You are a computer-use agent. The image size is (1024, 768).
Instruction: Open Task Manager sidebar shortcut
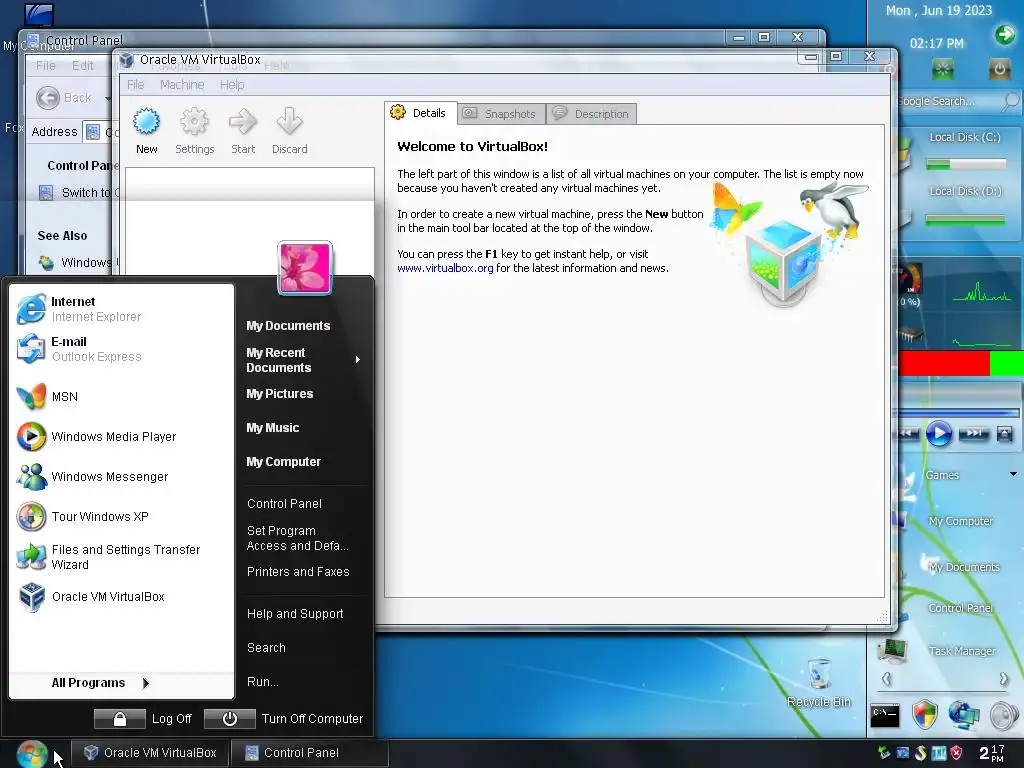coord(940,650)
